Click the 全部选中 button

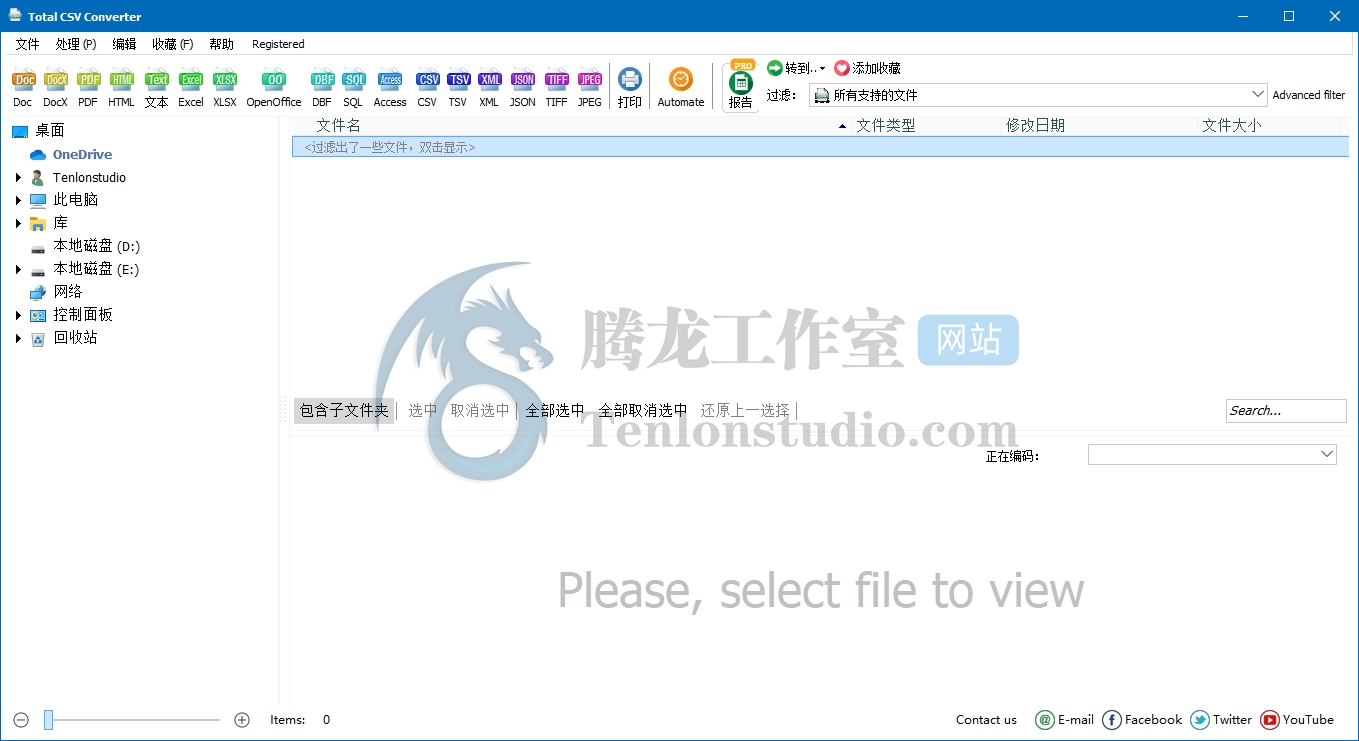[x=555, y=410]
